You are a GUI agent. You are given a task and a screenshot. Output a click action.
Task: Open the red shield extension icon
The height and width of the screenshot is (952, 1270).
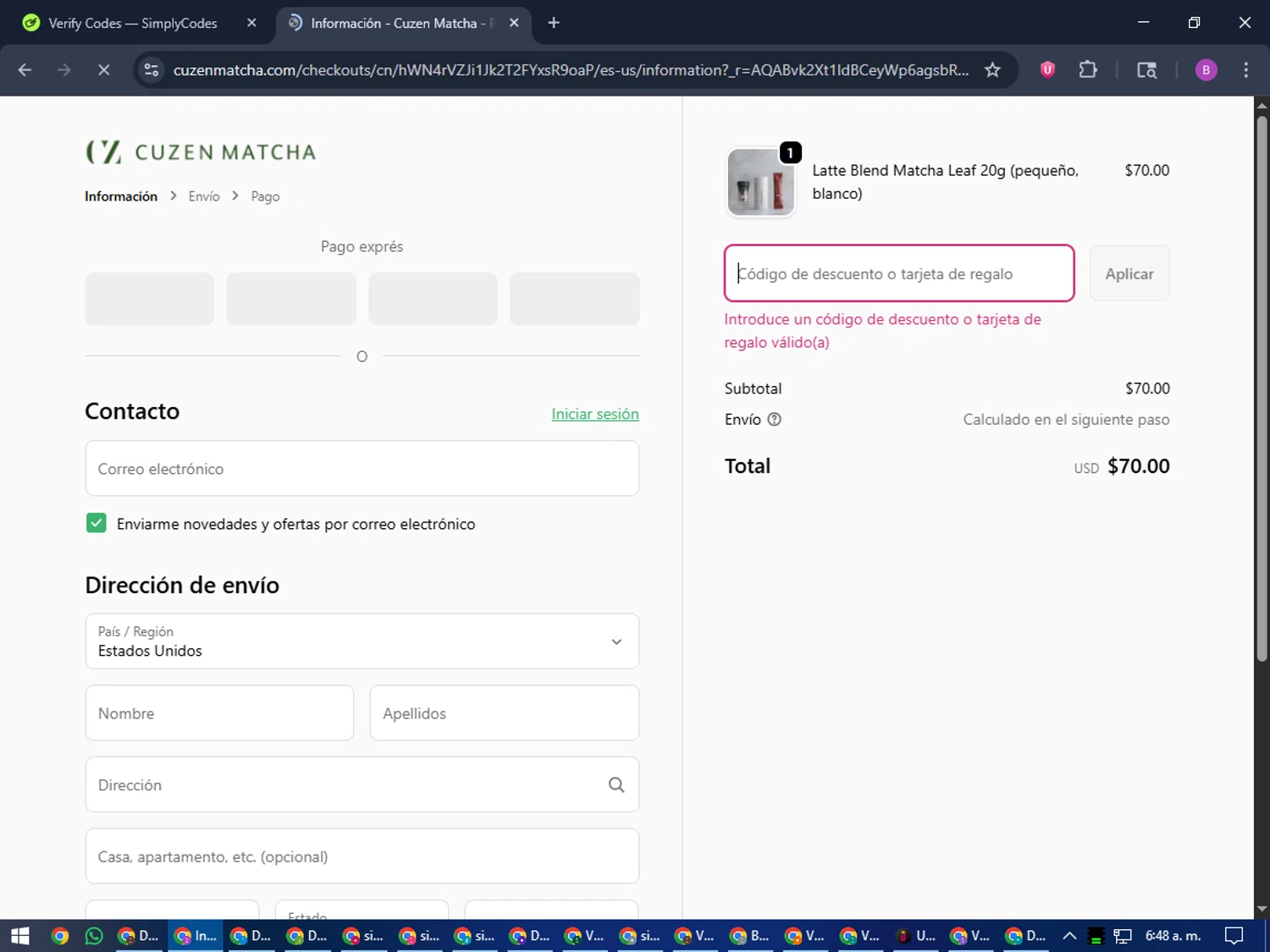click(x=1047, y=70)
